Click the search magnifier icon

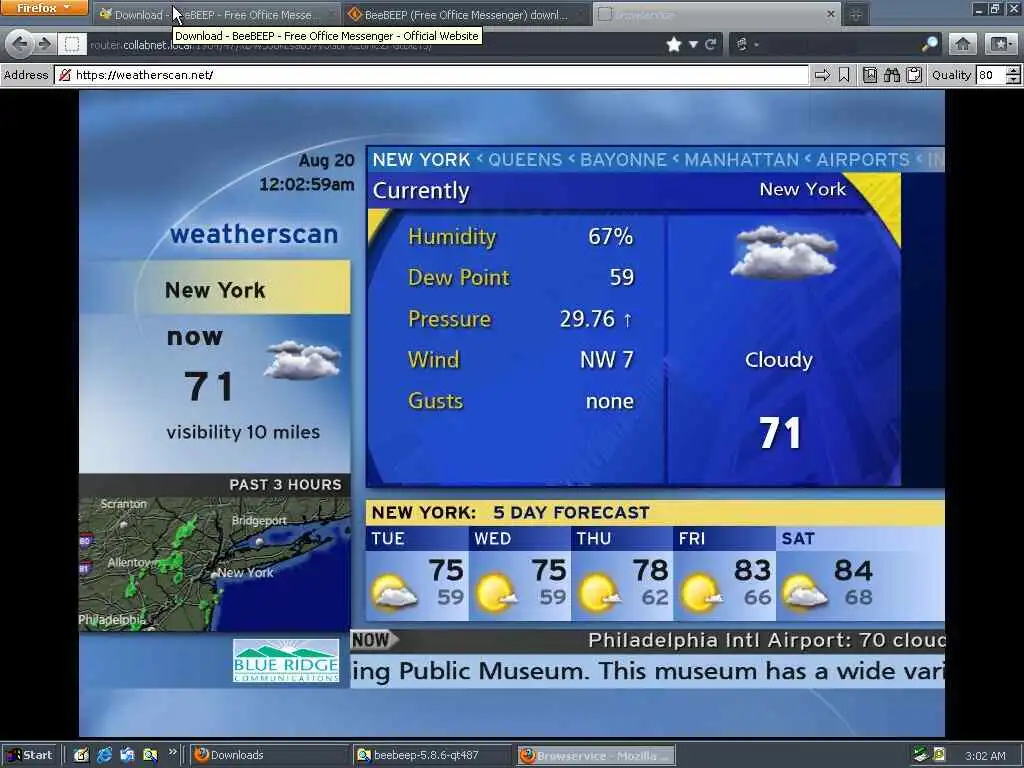tap(929, 44)
